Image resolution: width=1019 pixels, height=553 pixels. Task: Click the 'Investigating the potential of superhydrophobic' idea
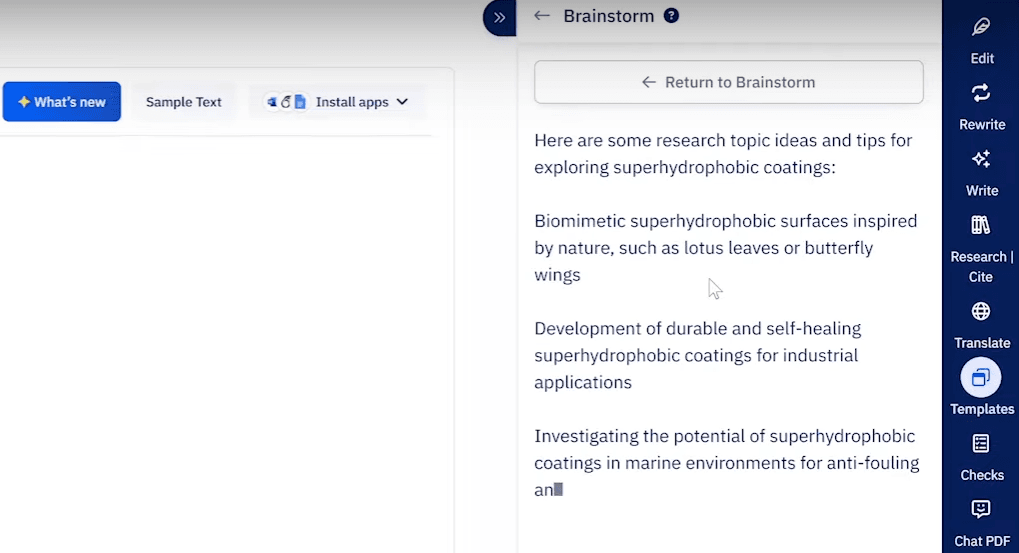point(727,463)
